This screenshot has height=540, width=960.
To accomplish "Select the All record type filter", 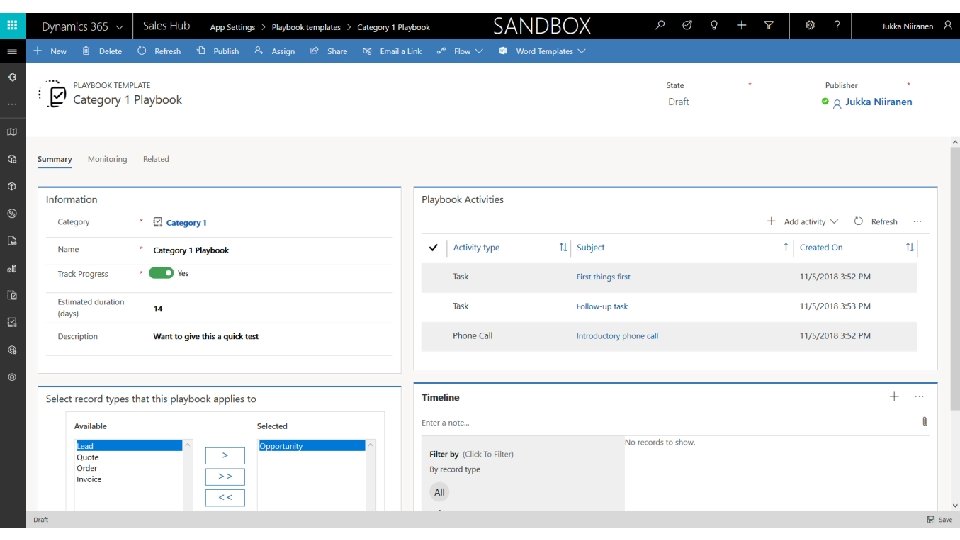I will point(439,492).
